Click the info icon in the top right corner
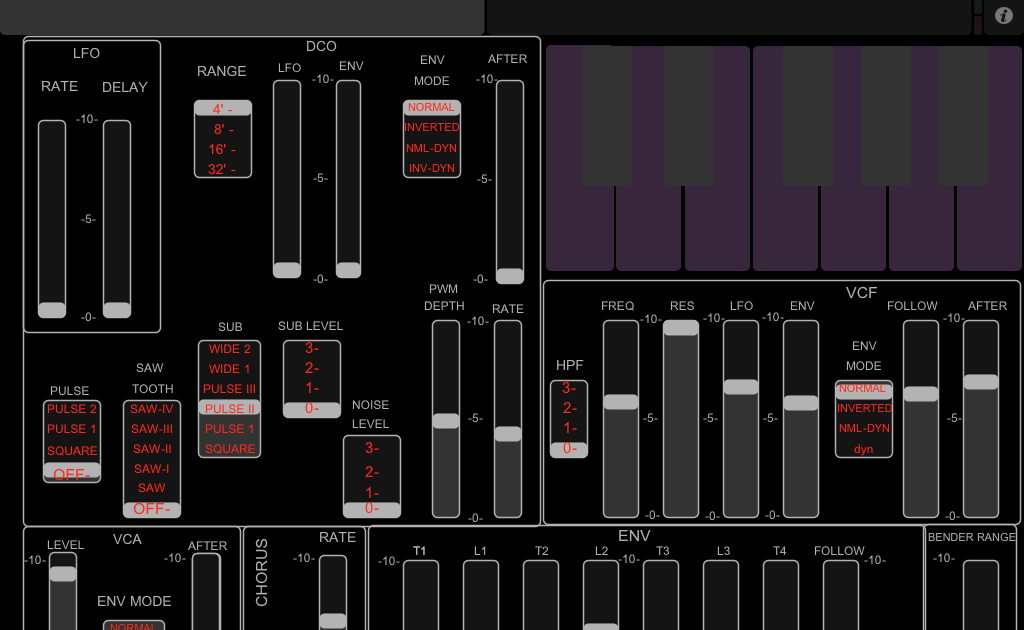 [x=1003, y=16]
